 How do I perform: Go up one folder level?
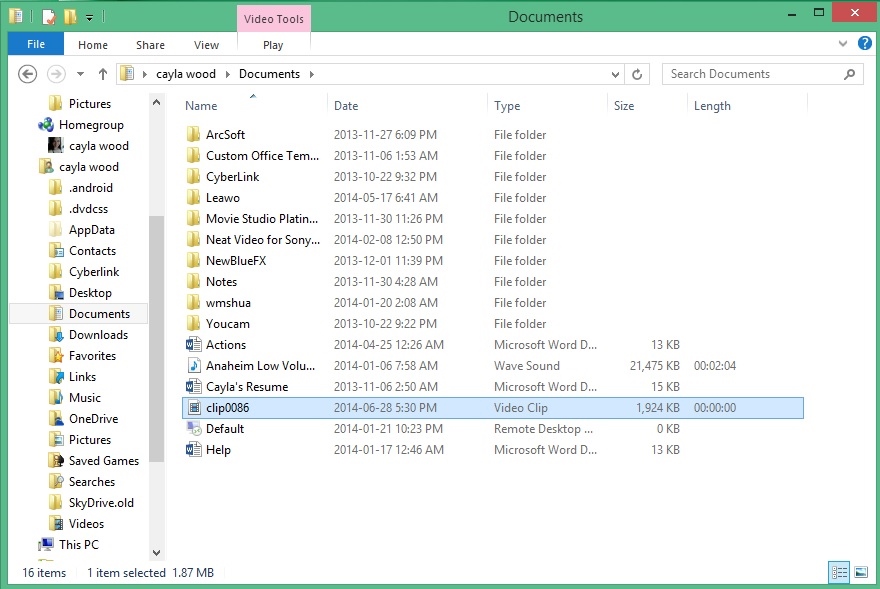pyautogui.click(x=102, y=74)
